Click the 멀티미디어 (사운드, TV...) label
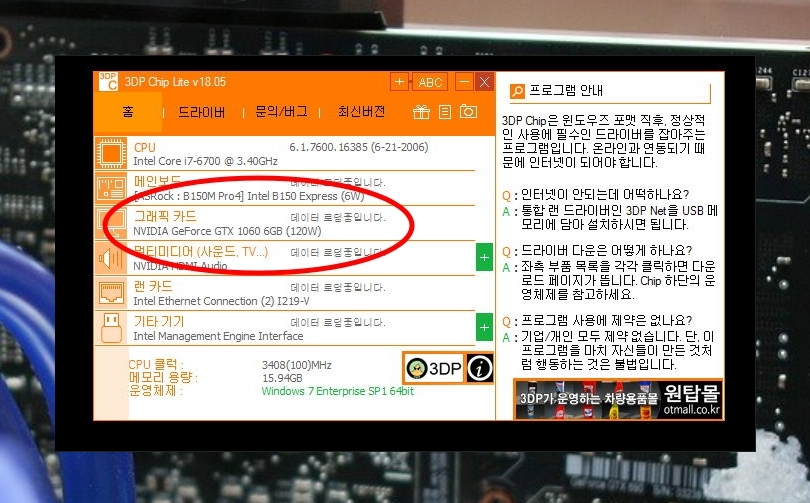Image resolution: width=810 pixels, height=503 pixels. pos(200,251)
